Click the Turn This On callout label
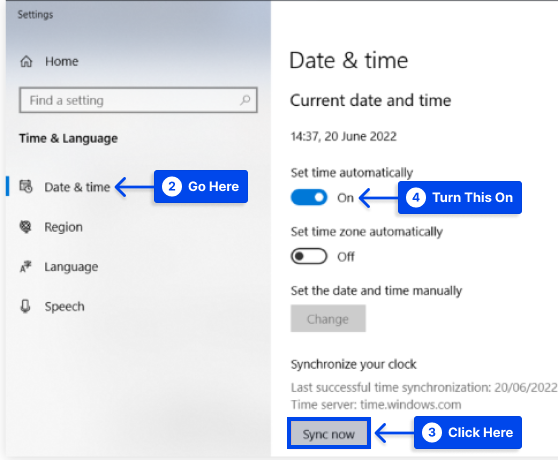The height and width of the screenshot is (460, 558). tap(472, 197)
